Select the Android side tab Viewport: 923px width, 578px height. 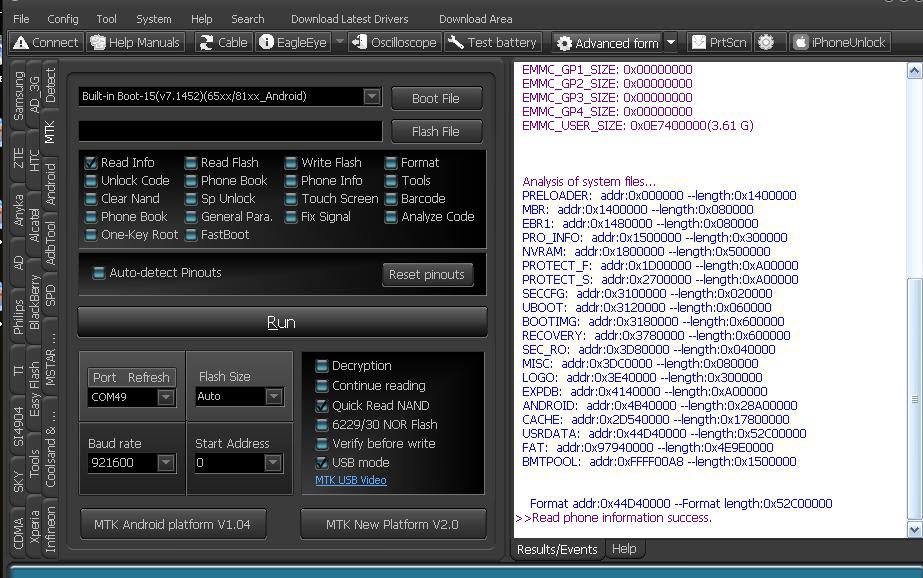click(x=51, y=184)
